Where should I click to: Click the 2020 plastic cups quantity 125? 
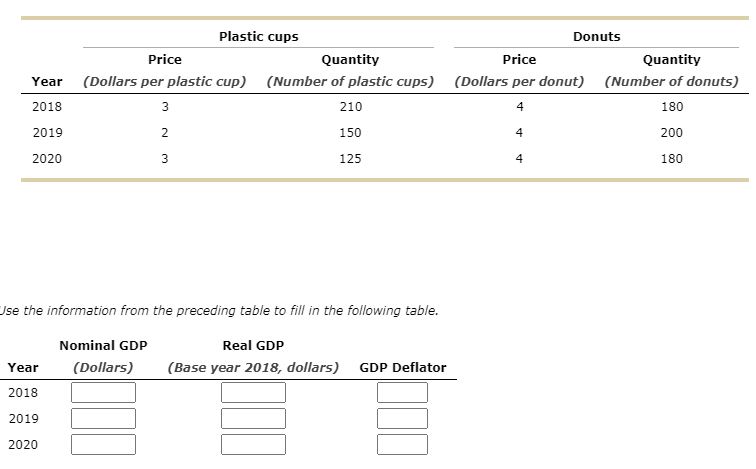[350, 159]
